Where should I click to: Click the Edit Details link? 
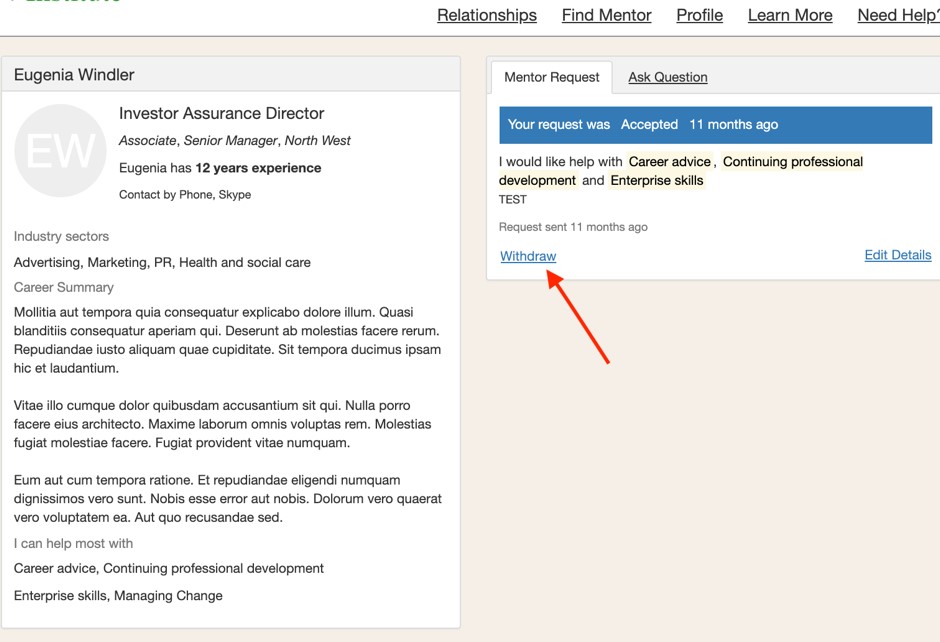coord(897,255)
